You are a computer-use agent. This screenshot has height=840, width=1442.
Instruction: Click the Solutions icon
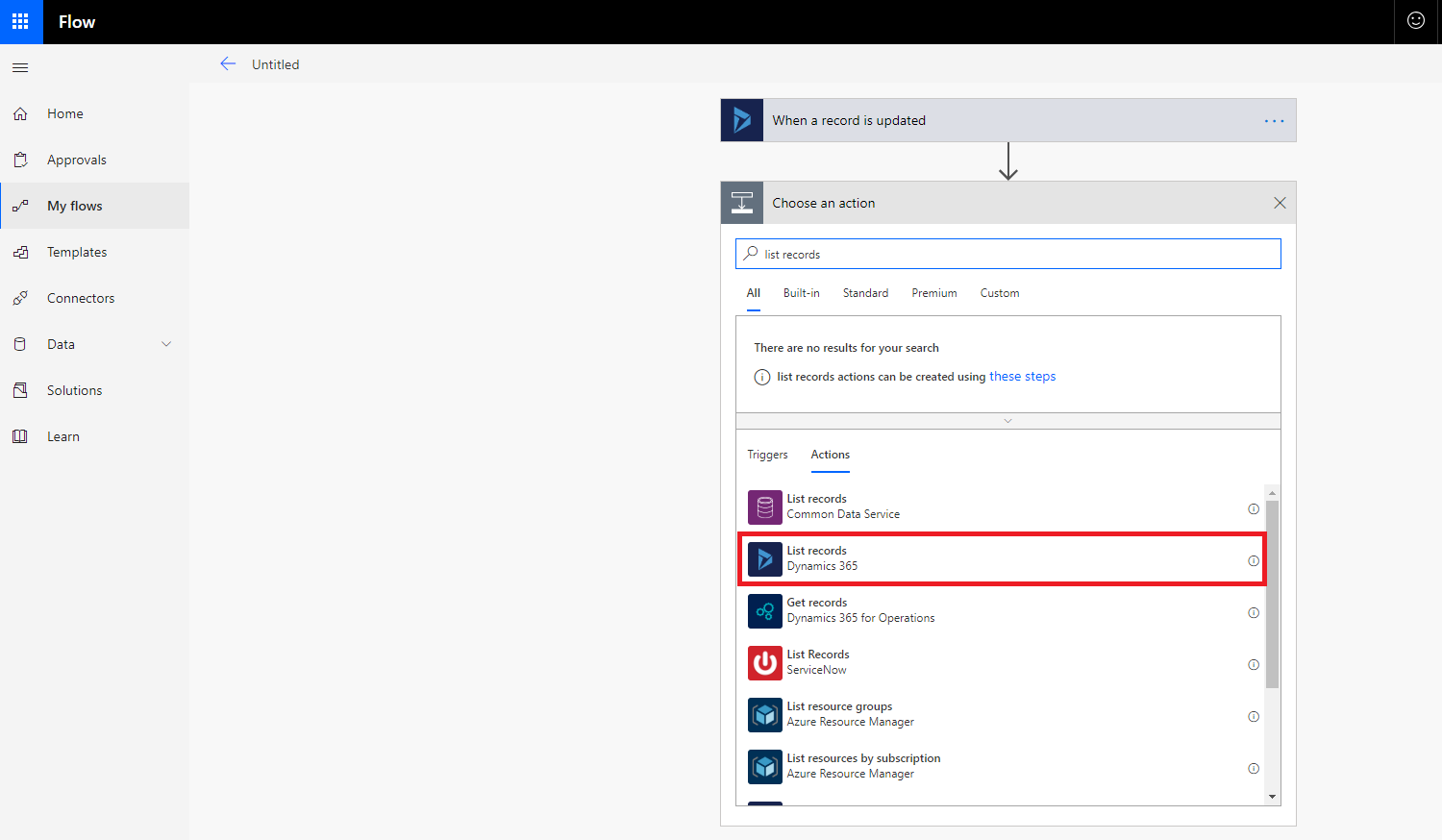coord(20,390)
